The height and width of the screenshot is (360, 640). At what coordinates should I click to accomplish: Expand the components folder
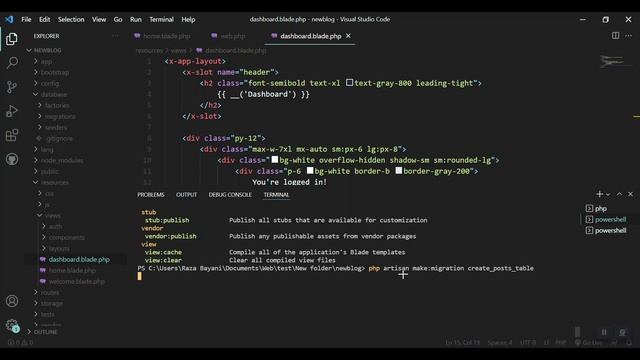pos(67,238)
